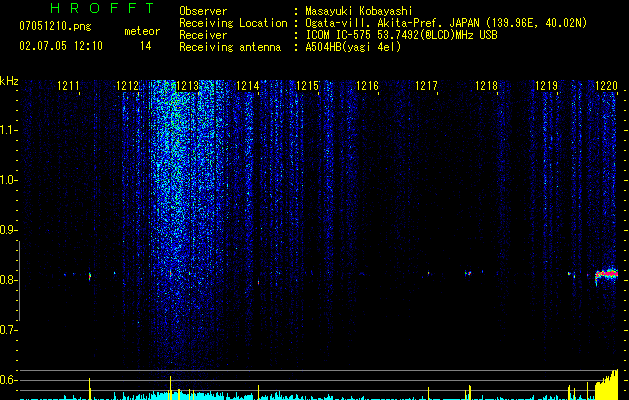
Task: Click the 0.8 frequency axis label
Action: coord(8,280)
